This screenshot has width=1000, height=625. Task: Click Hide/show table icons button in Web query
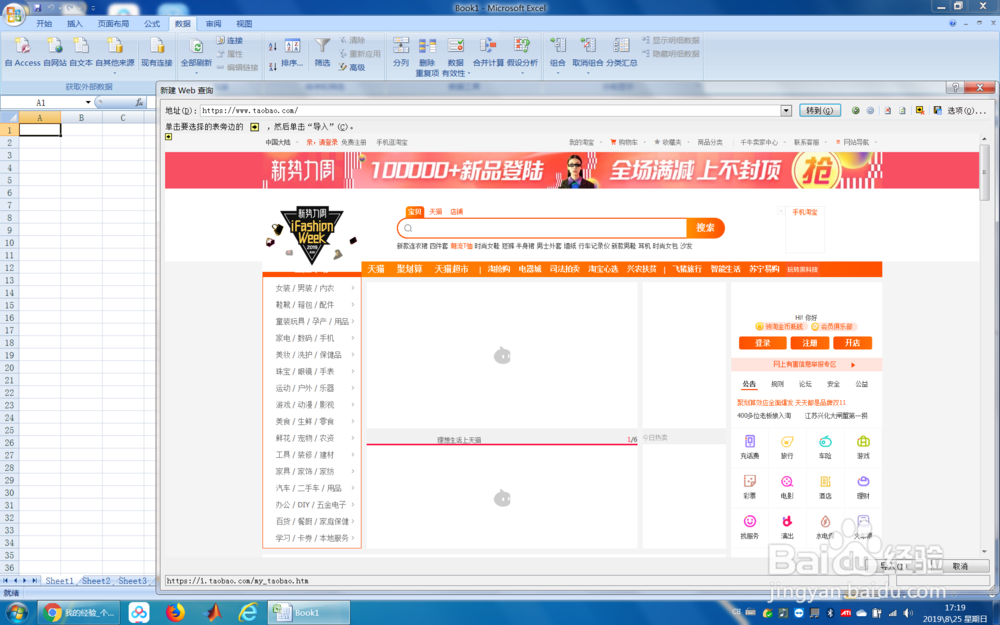920,110
